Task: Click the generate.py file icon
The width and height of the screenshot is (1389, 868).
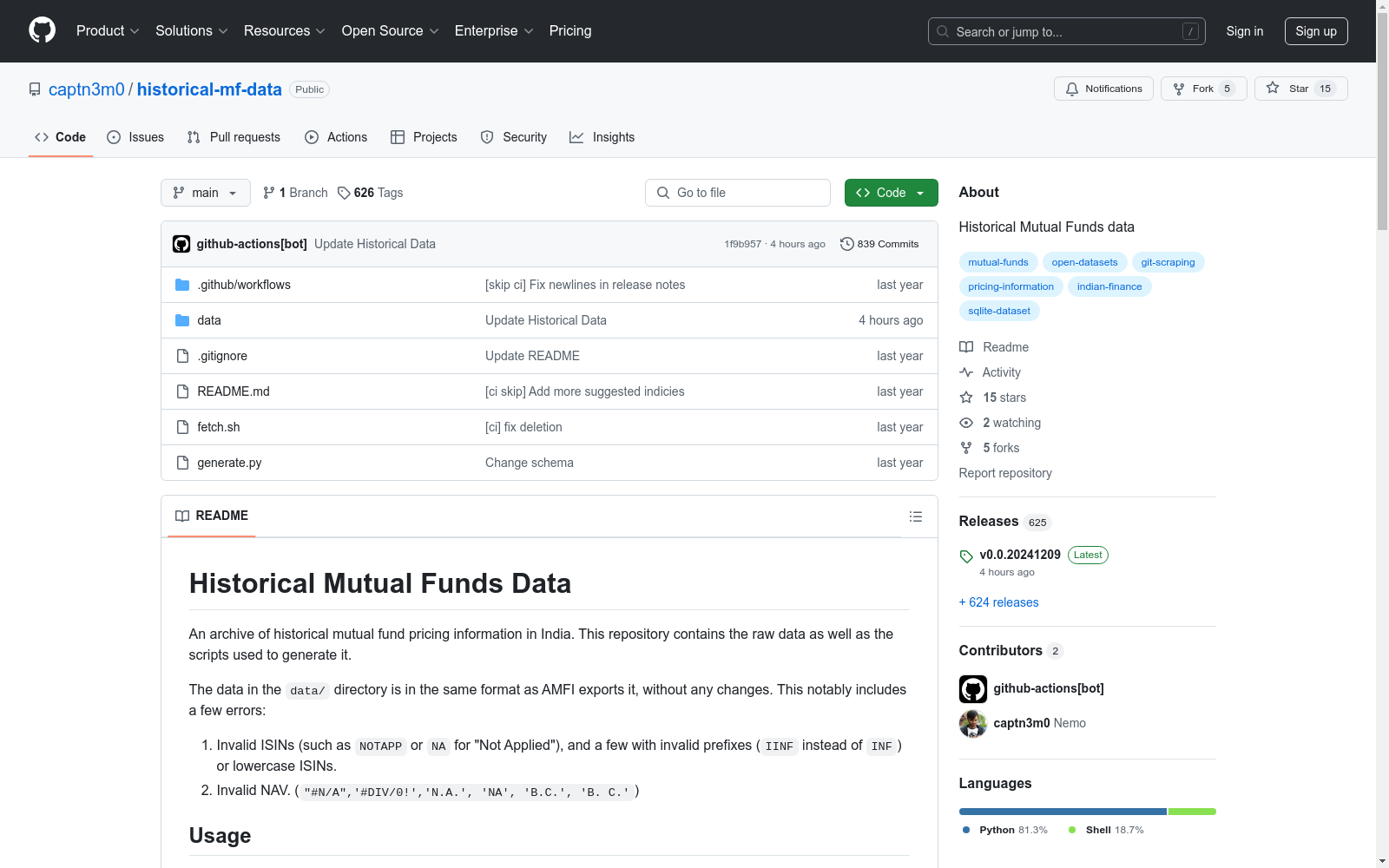Action: pyautogui.click(x=182, y=463)
